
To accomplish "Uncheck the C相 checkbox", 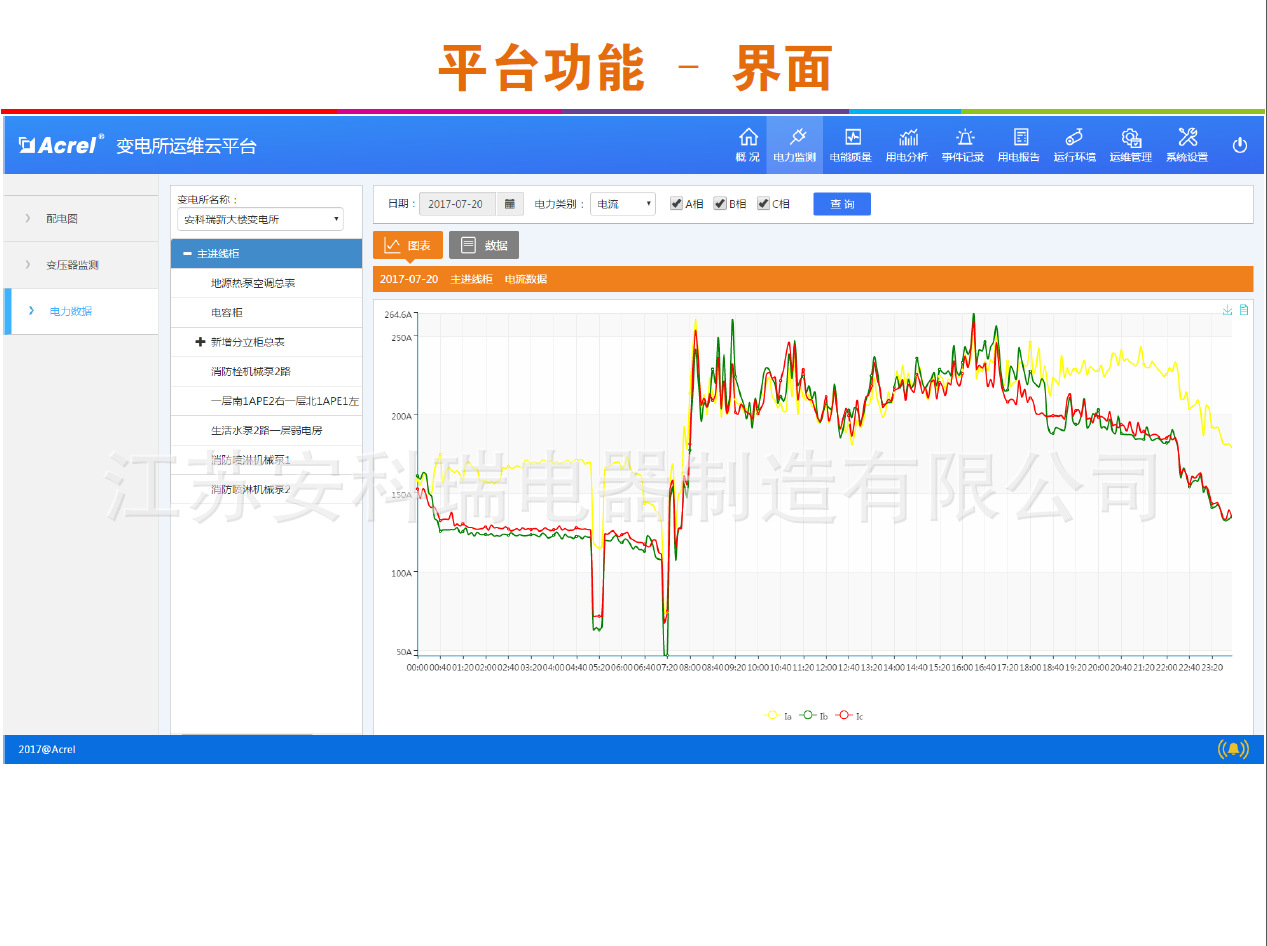I will pyautogui.click(x=763, y=204).
